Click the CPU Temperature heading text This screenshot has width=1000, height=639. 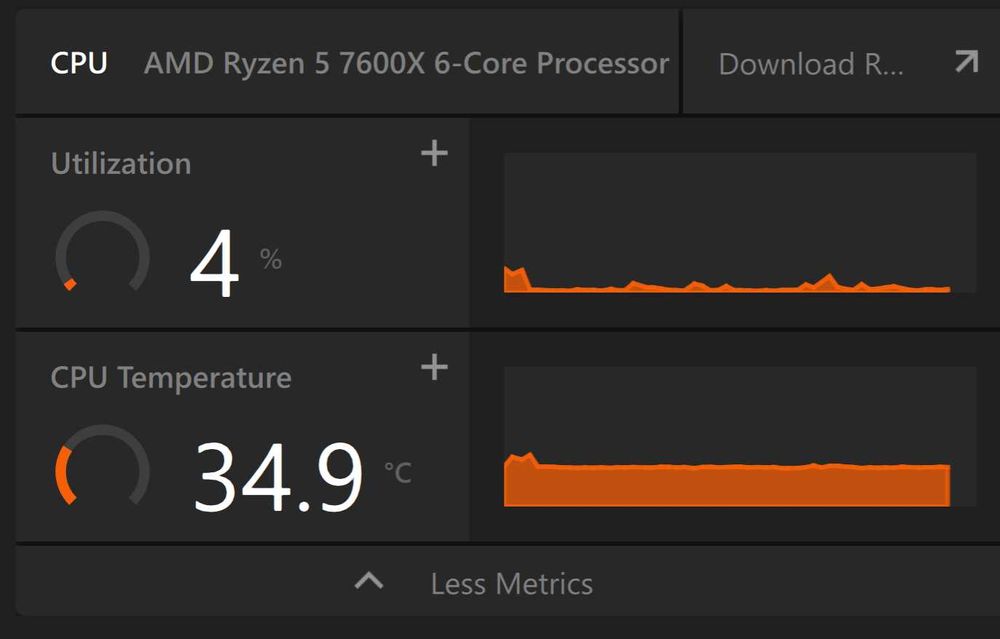coord(171,378)
